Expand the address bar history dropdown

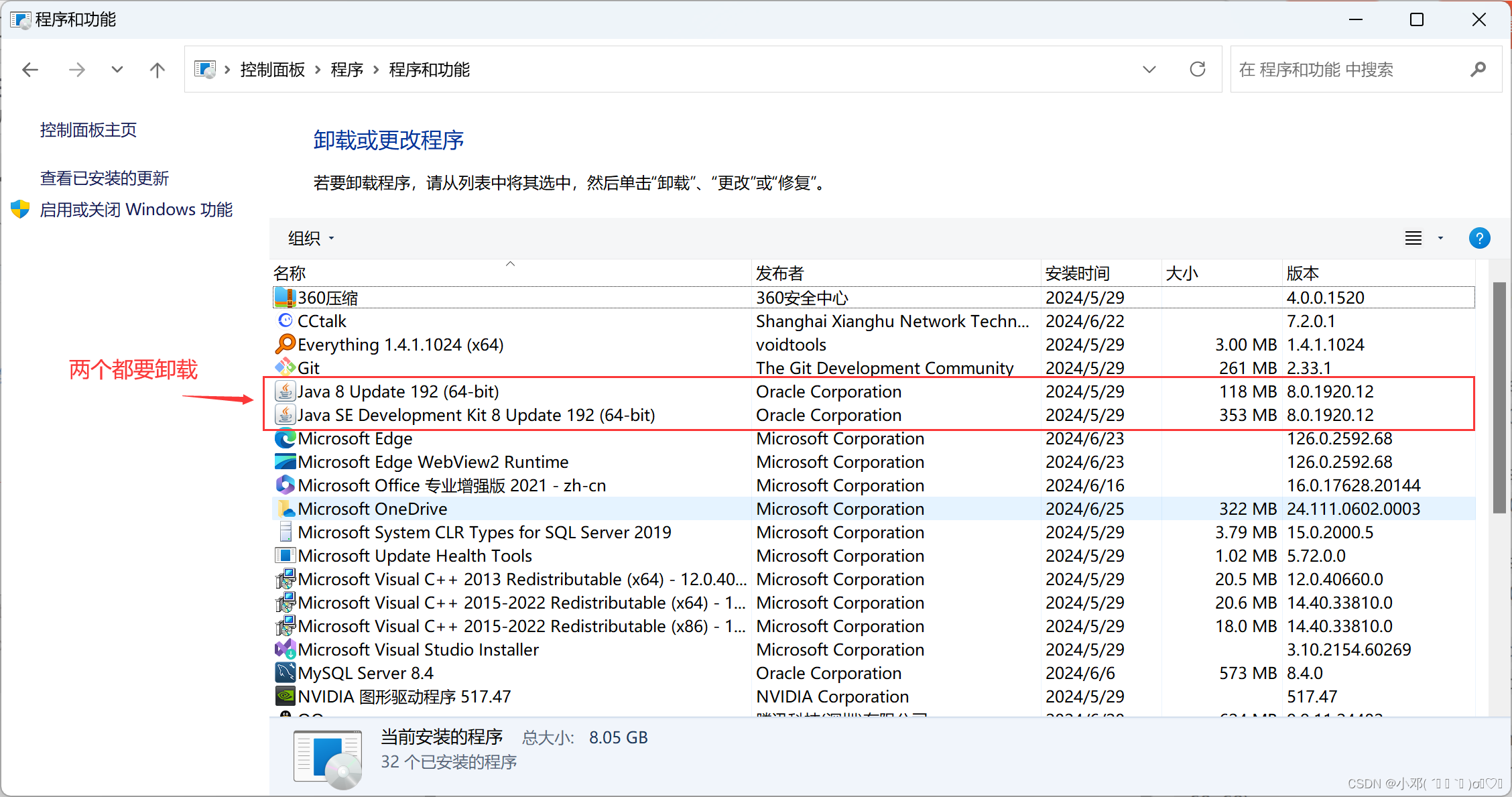pos(1149,70)
